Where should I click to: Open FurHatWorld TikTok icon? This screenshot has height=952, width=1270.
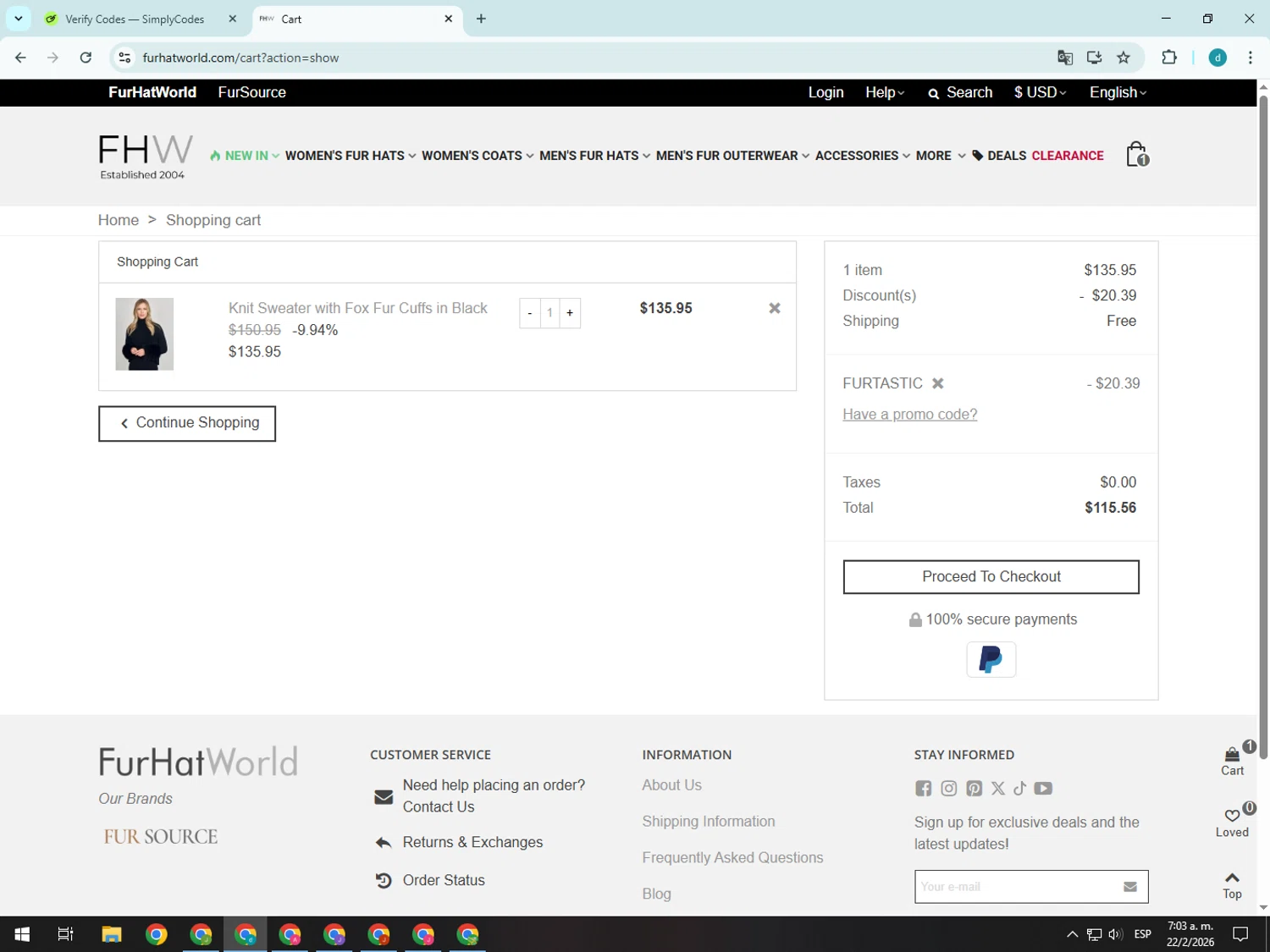[x=1019, y=789]
